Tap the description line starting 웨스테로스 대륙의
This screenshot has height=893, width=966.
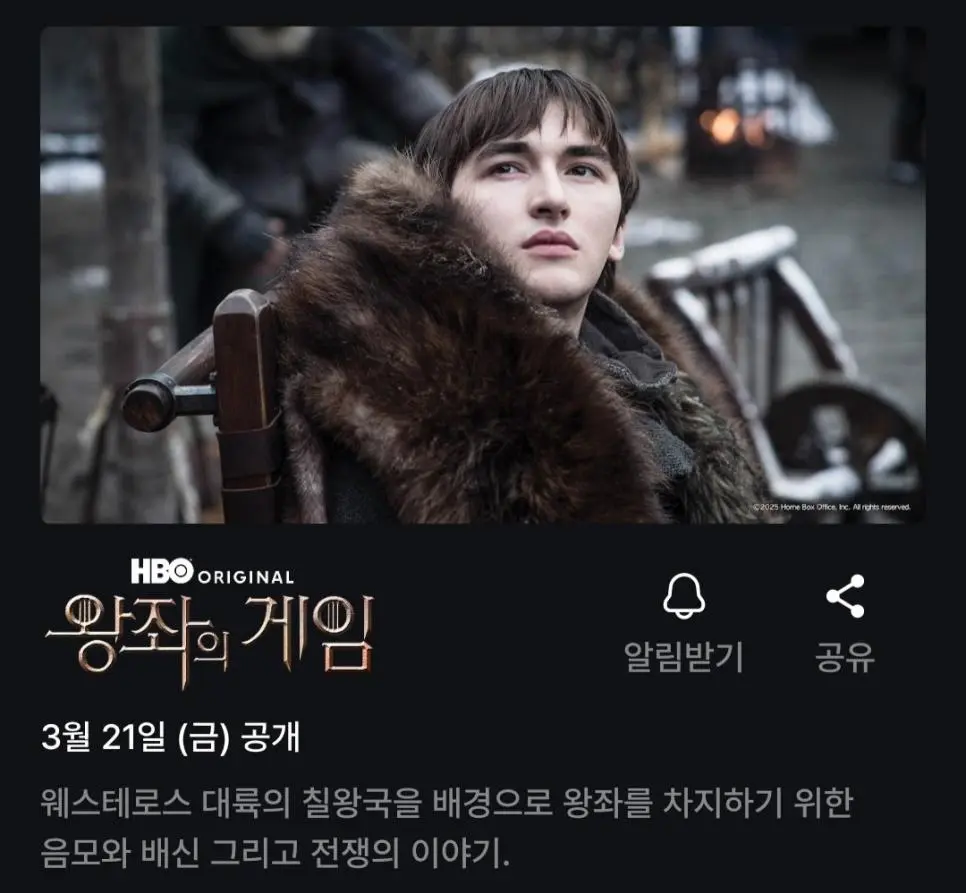point(447,802)
